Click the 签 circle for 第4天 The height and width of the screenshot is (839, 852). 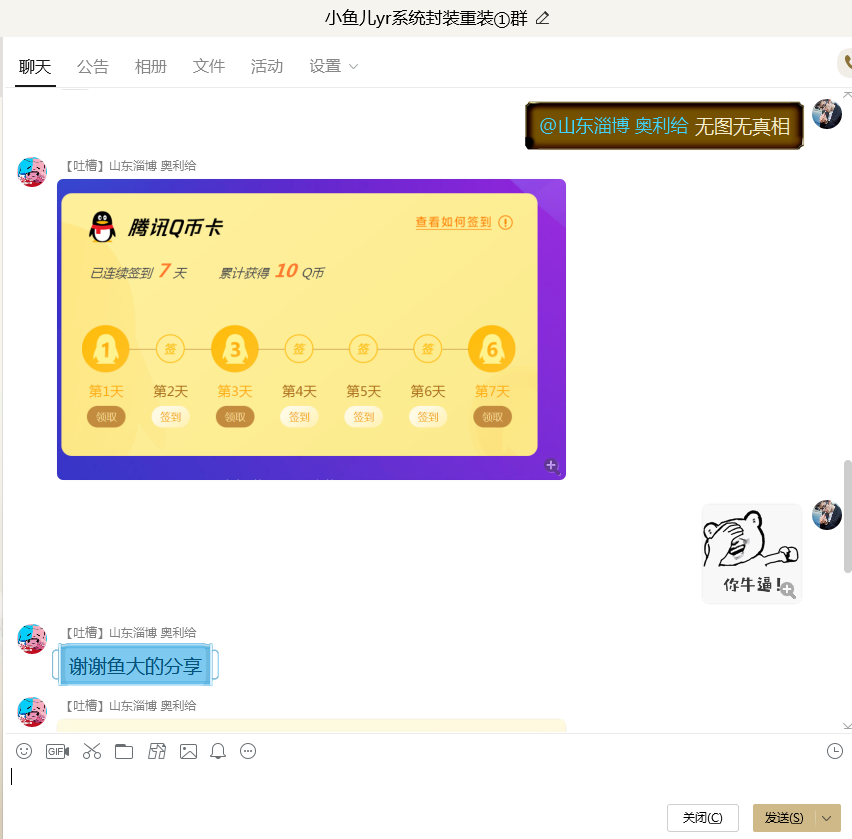(299, 349)
